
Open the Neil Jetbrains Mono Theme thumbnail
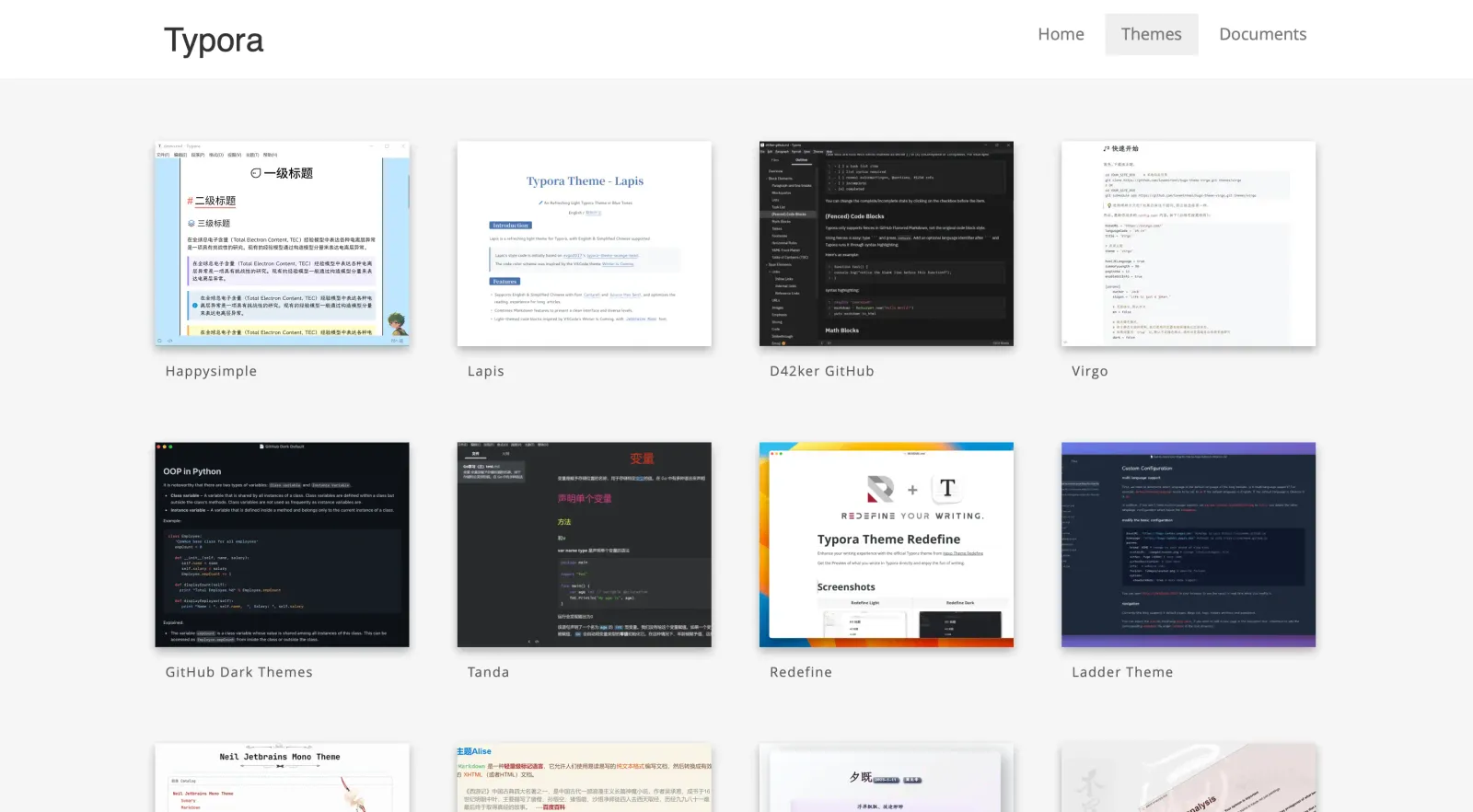(x=282, y=778)
